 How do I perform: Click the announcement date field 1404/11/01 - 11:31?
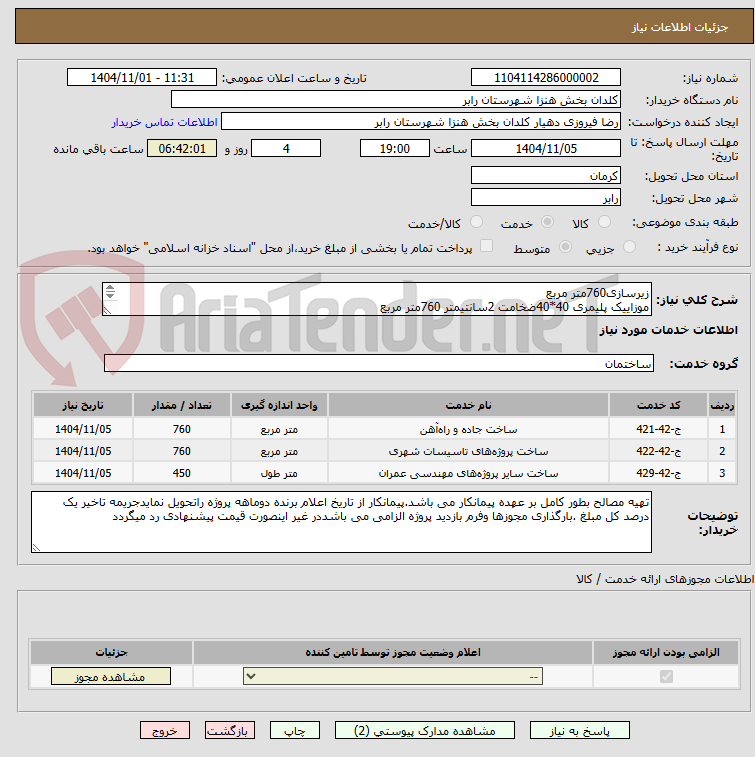pyautogui.click(x=142, y=77)
